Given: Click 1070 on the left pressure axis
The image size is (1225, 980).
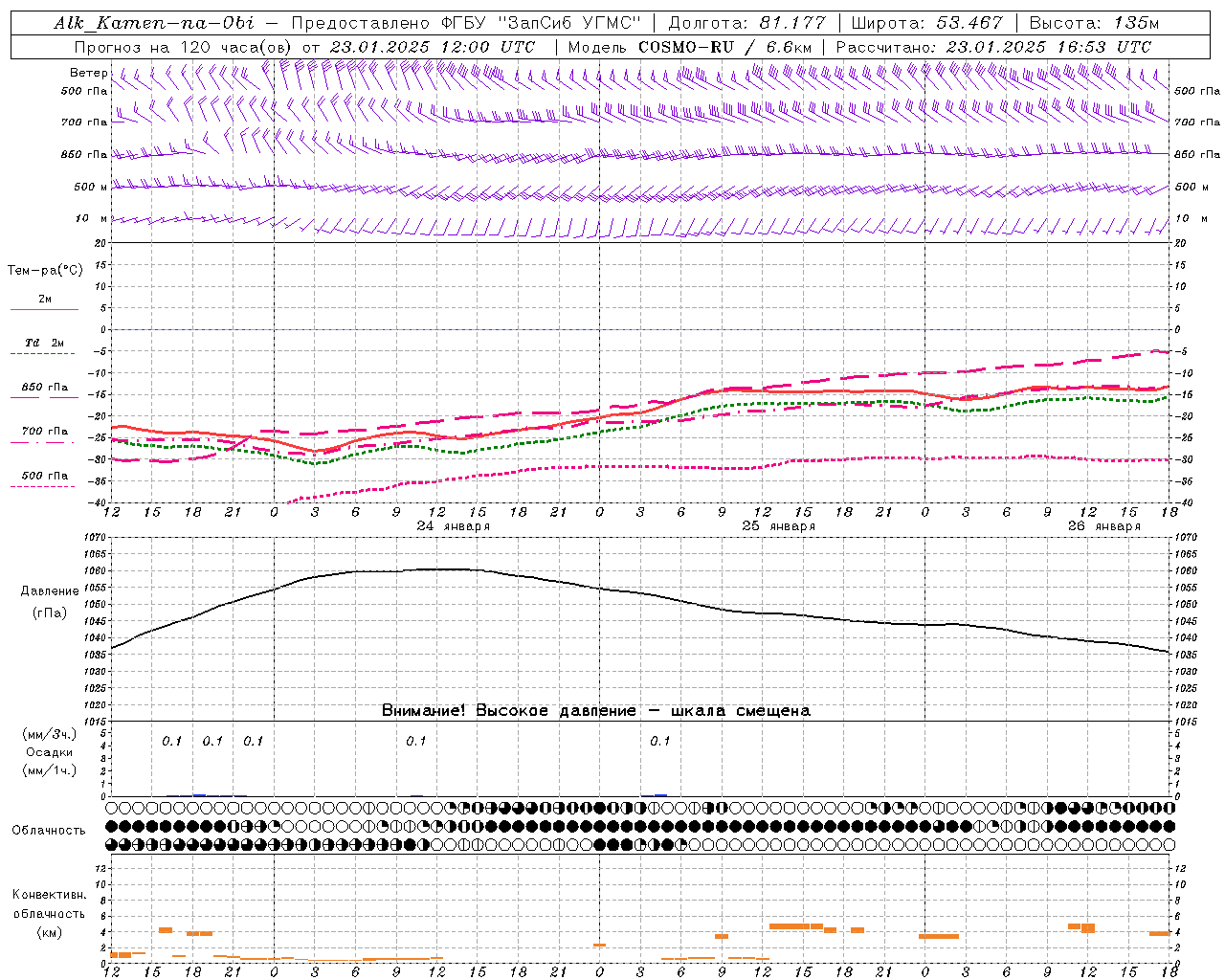Looking at the screenshot, I should [x=96, y=538].
